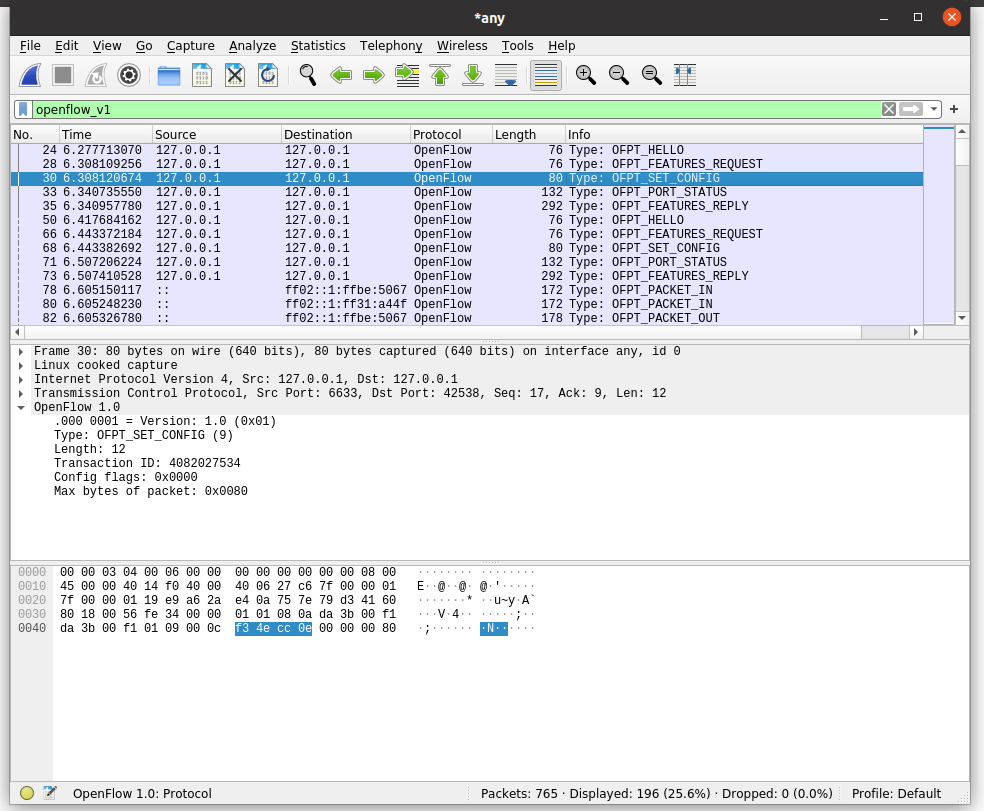Toggle auto-scroll during live capture

point(506,75)
